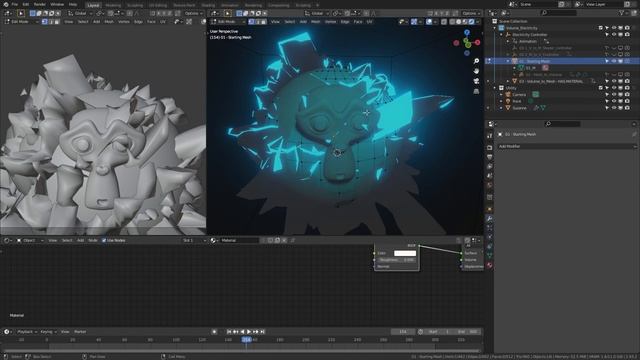
Task: Click the red X axis on navigation gizmo
Action: 477,42
